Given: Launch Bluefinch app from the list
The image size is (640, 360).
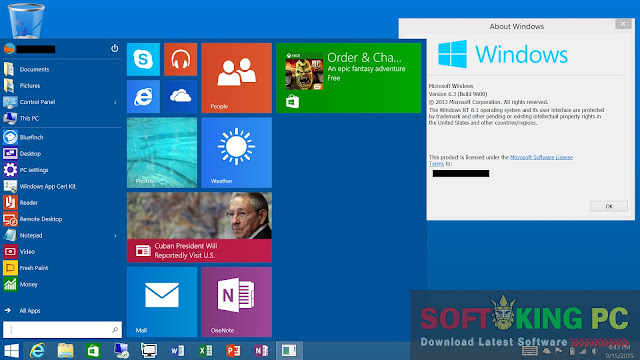Looking at the screenshot, I should coord(62,137).
